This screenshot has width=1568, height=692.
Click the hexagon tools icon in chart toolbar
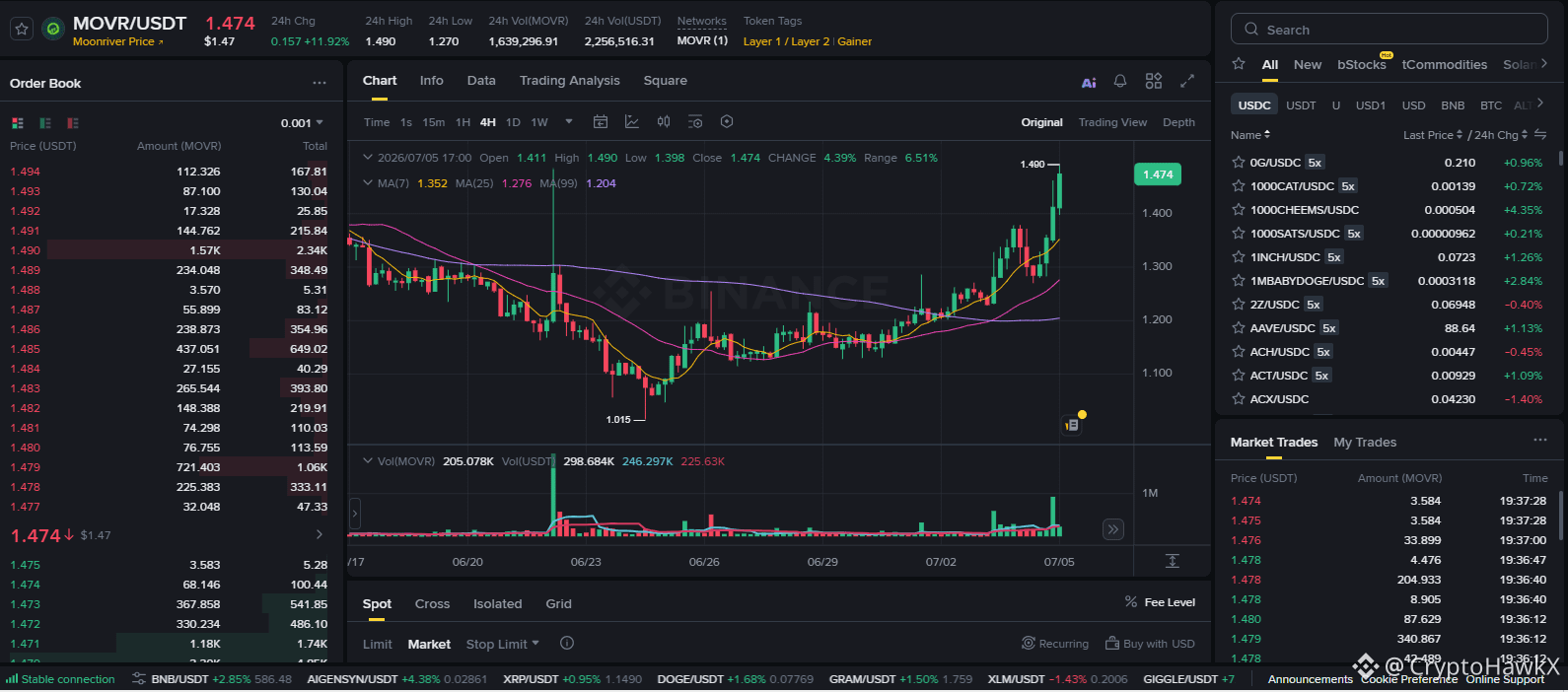(x=727, y=121)
